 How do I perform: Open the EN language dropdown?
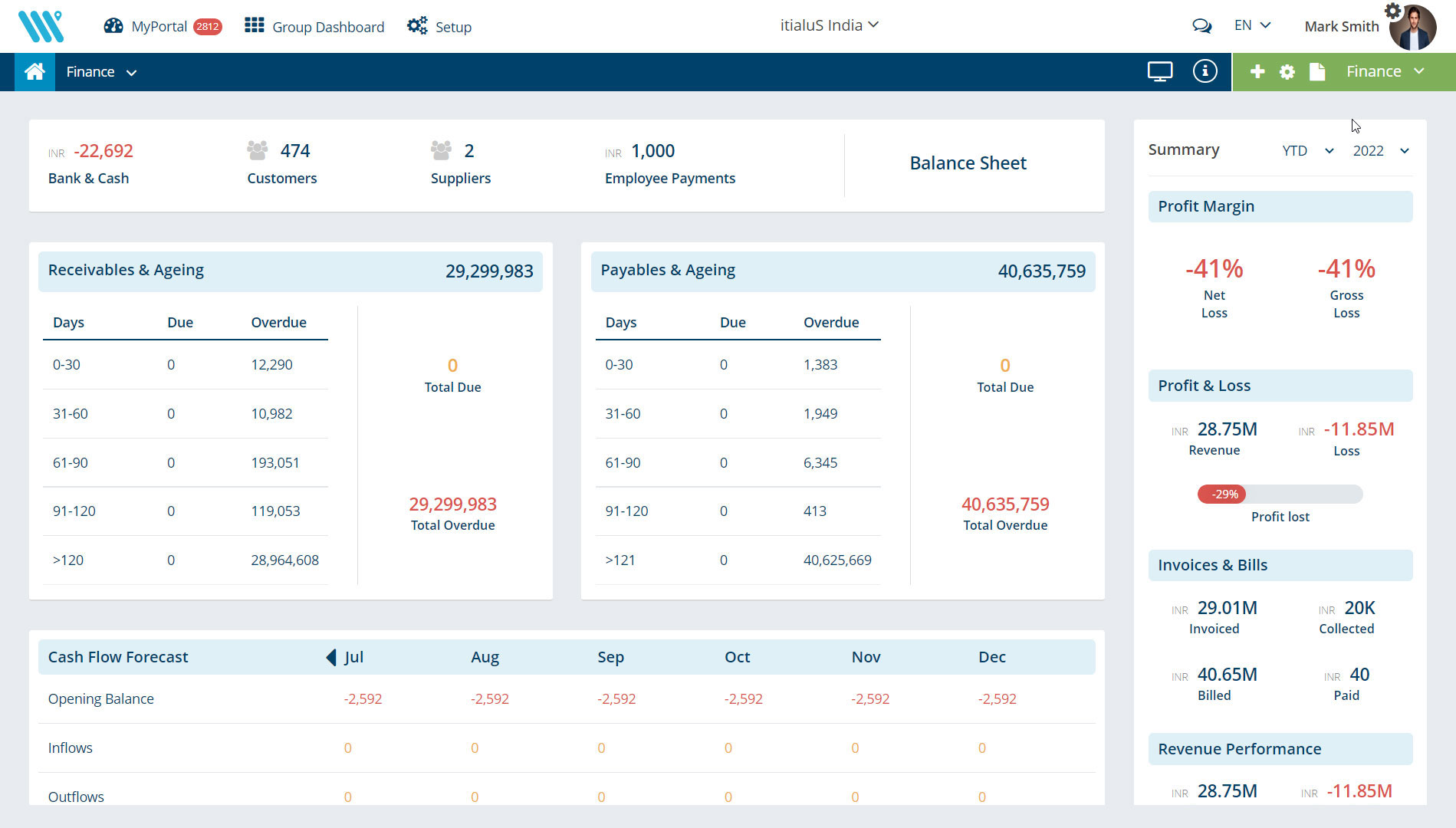[x=1252, y=25]
